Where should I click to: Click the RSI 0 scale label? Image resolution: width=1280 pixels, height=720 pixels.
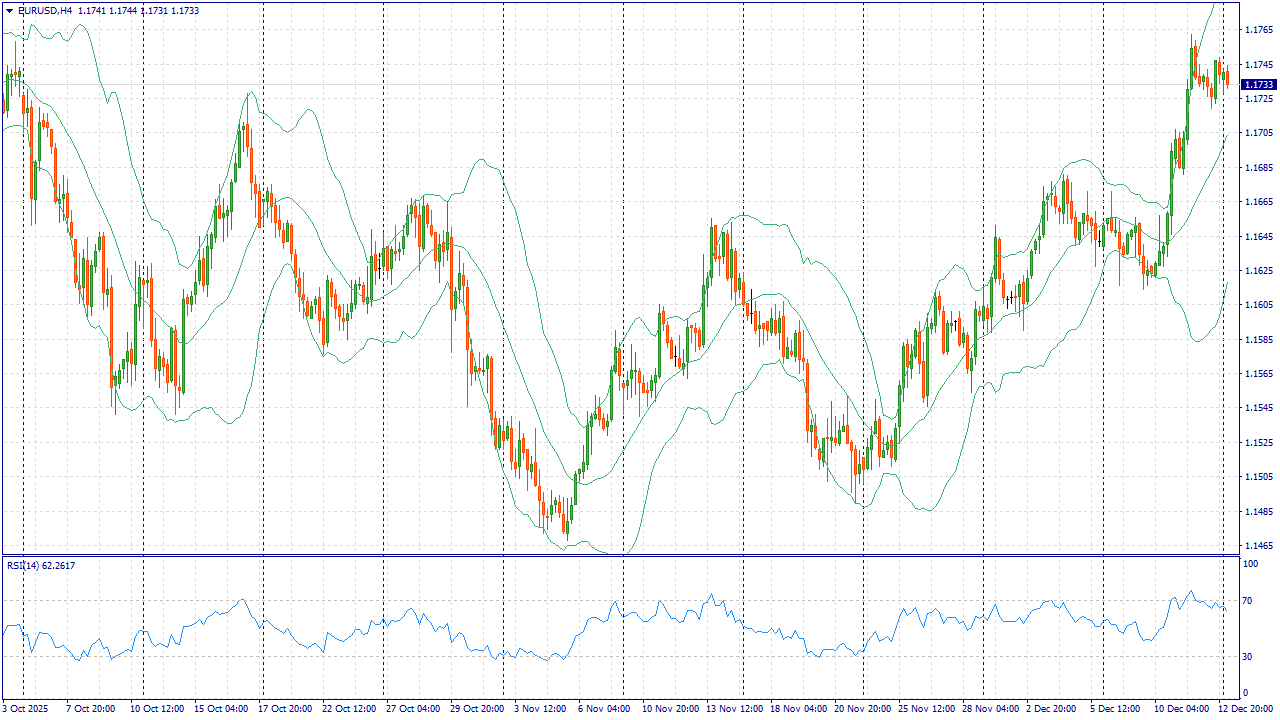[x=1245, y=693]
